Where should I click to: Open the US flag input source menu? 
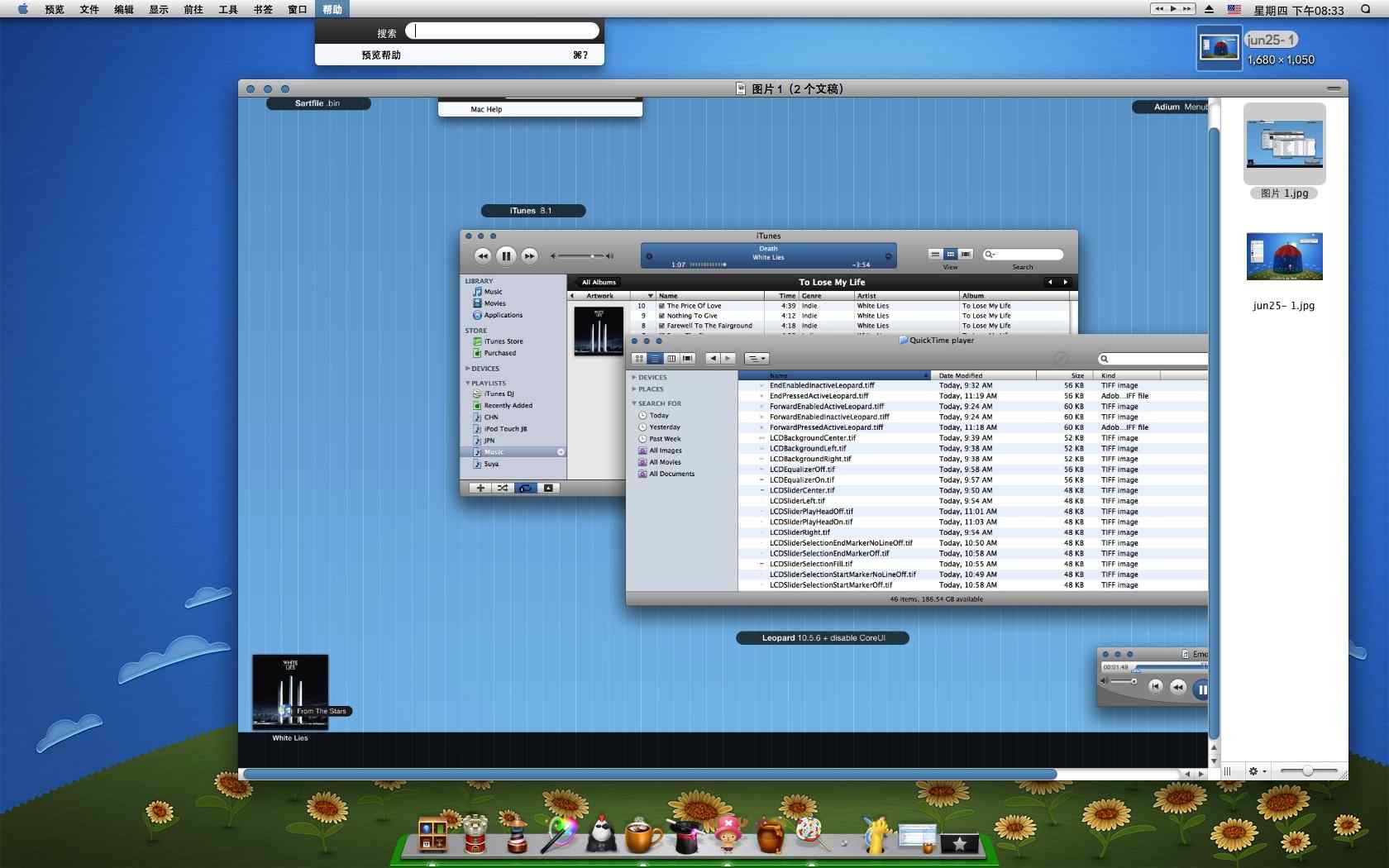pyautogui.click(x=1234, y=9)
